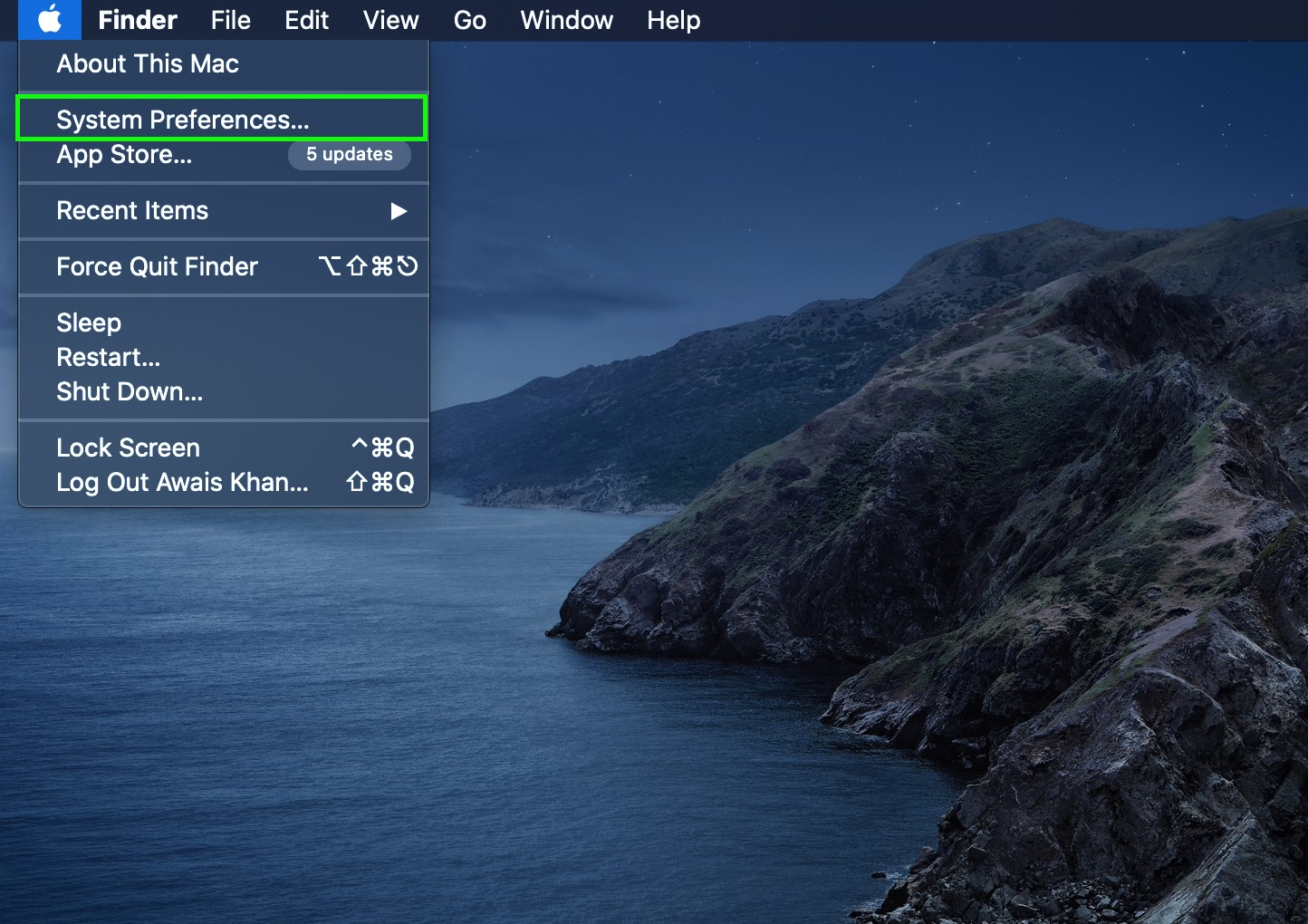Open App Store… from the Apple menu
The image size is (1308, 924).
pyautogui.click(x=124, y=155)
